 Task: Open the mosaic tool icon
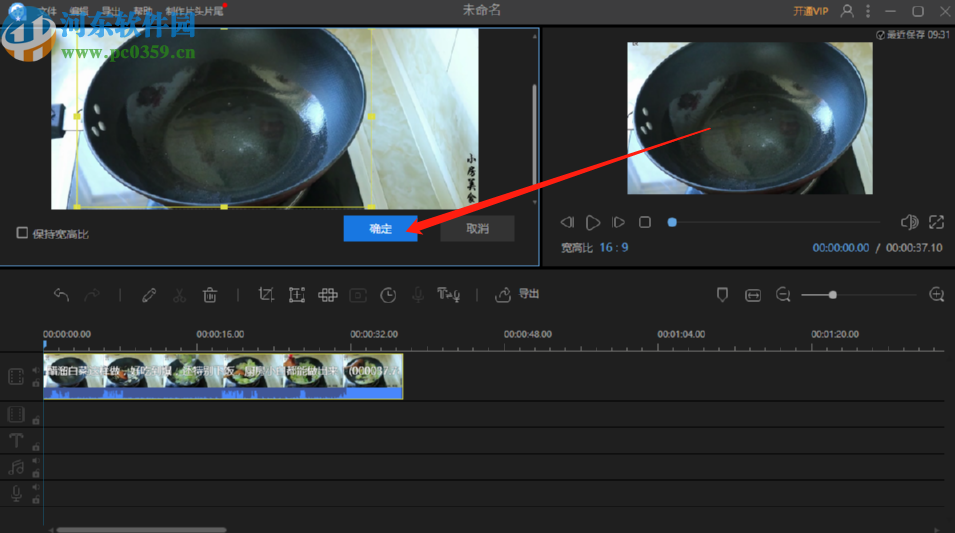pos(327,294)
